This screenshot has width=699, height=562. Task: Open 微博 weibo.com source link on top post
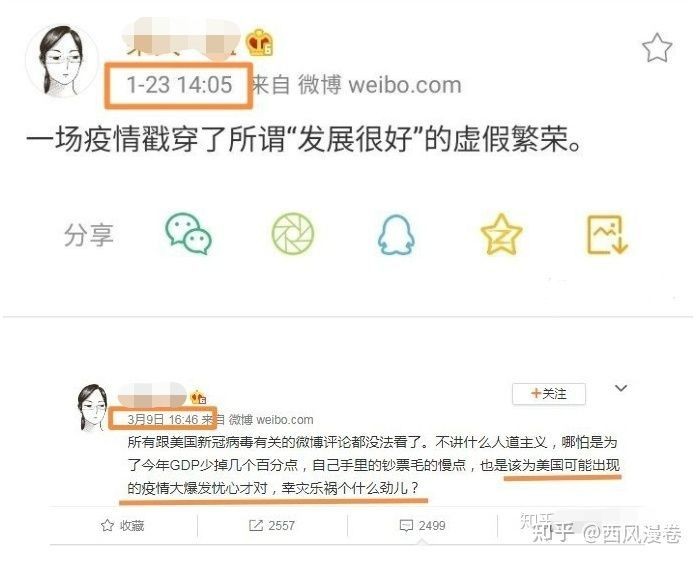379,85
